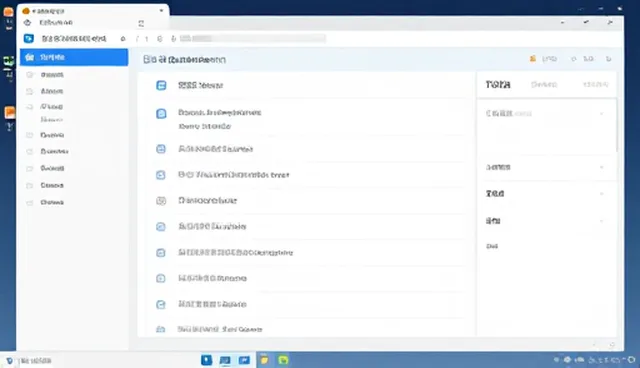640x368 pixels.
Task: Expand the third section chevron in the right panel
Action: coord(601,194)
